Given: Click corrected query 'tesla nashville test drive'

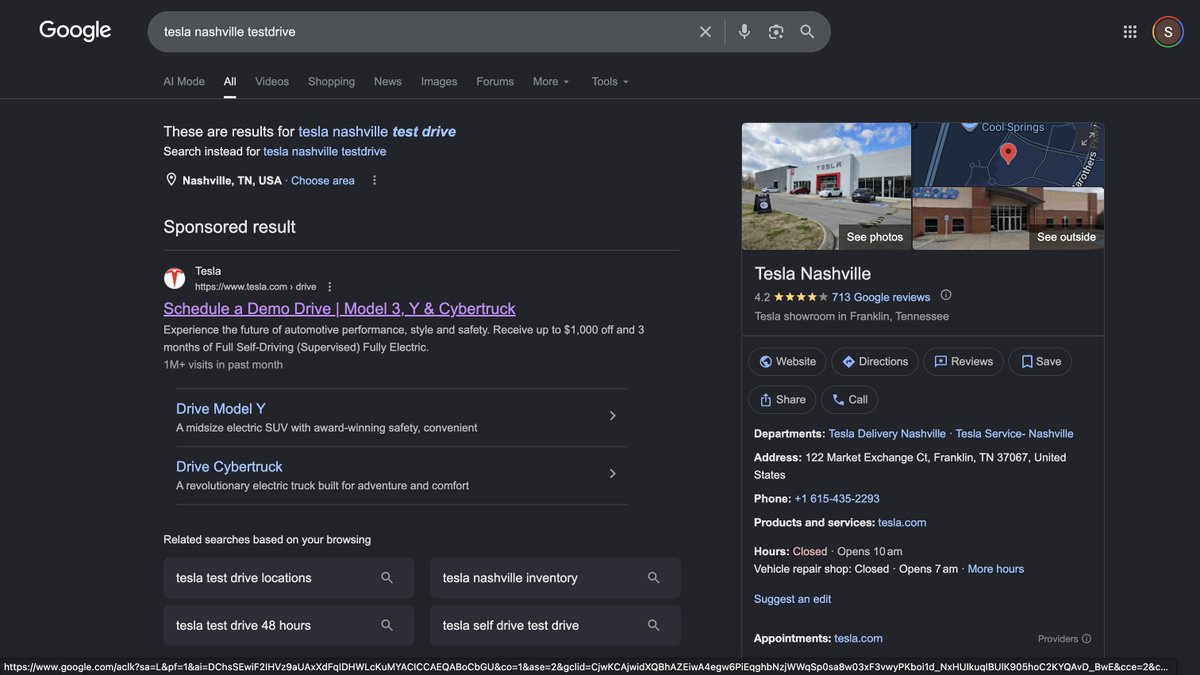Looking at the screenshot, I should tap(377, 132).
